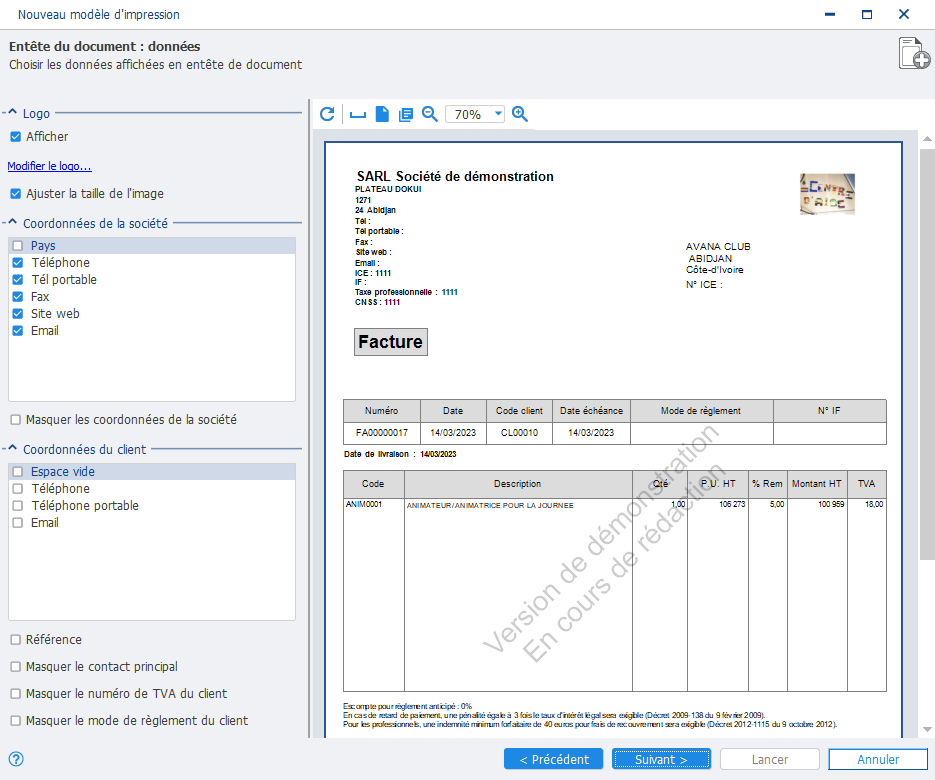Check Téléphone in client coordinates
Viewport: 935px width, 780px height.
[x=18, y=488]
